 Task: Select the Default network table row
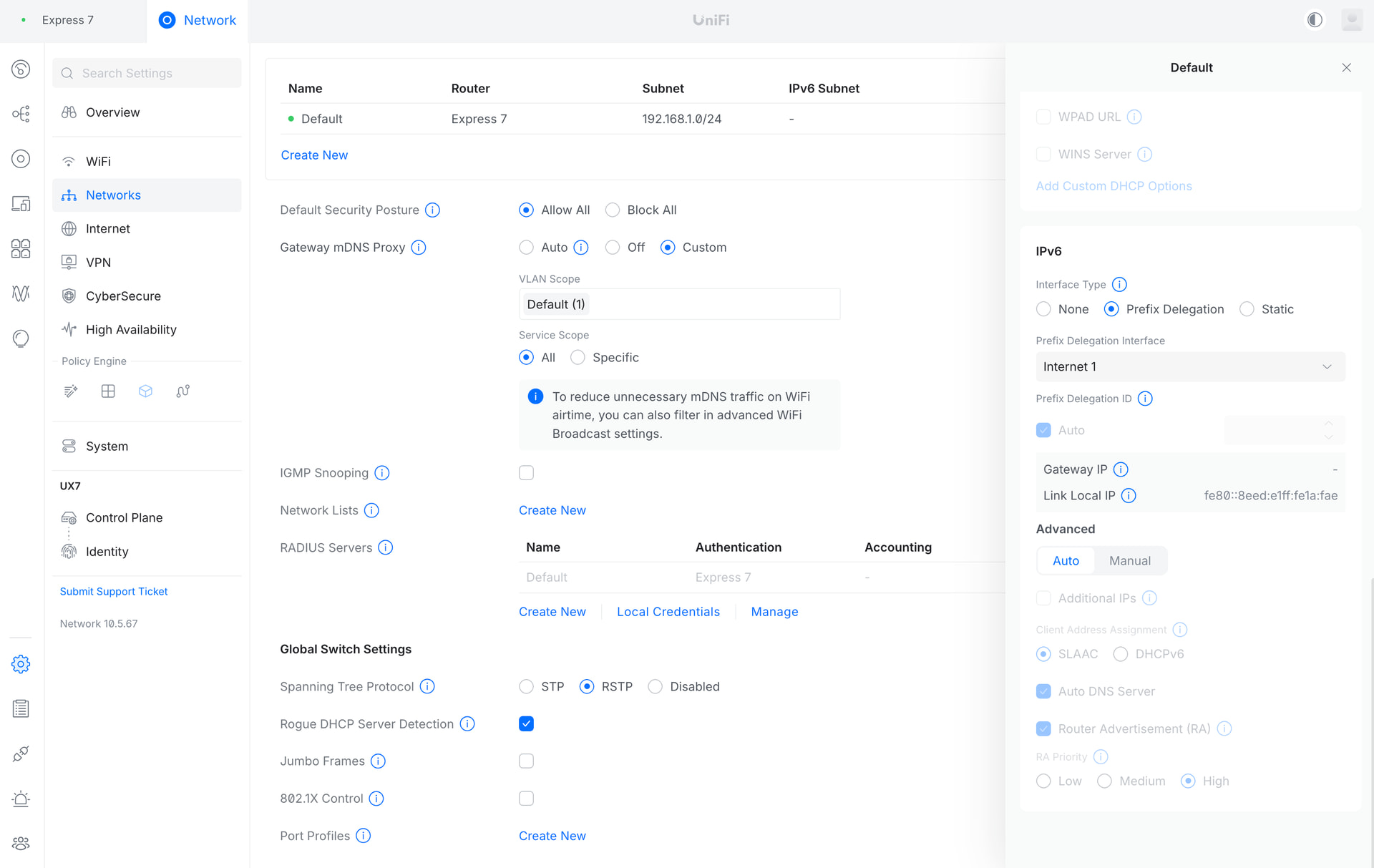click(x=643, y=119)
